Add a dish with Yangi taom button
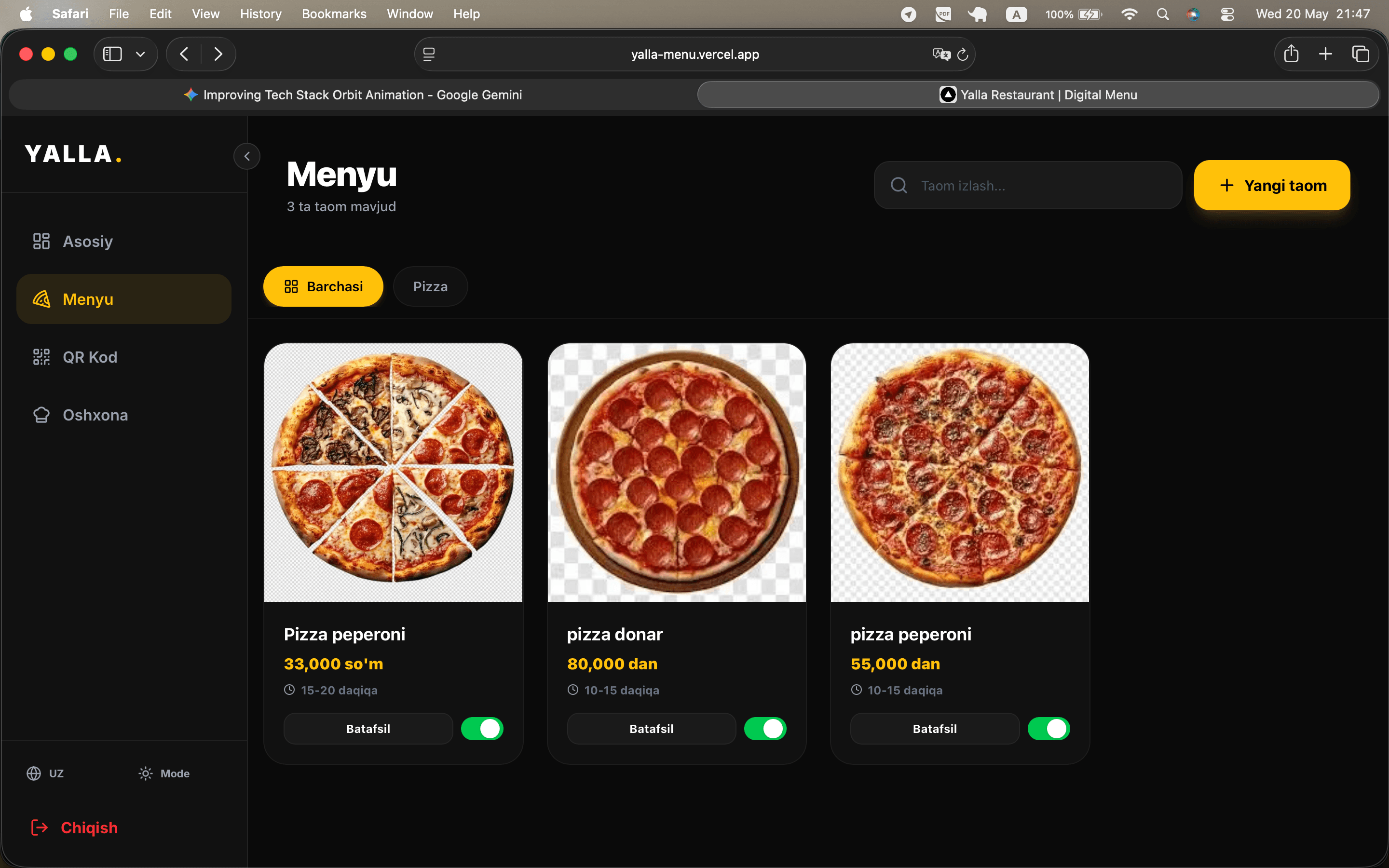 (x=1272, y=186)
